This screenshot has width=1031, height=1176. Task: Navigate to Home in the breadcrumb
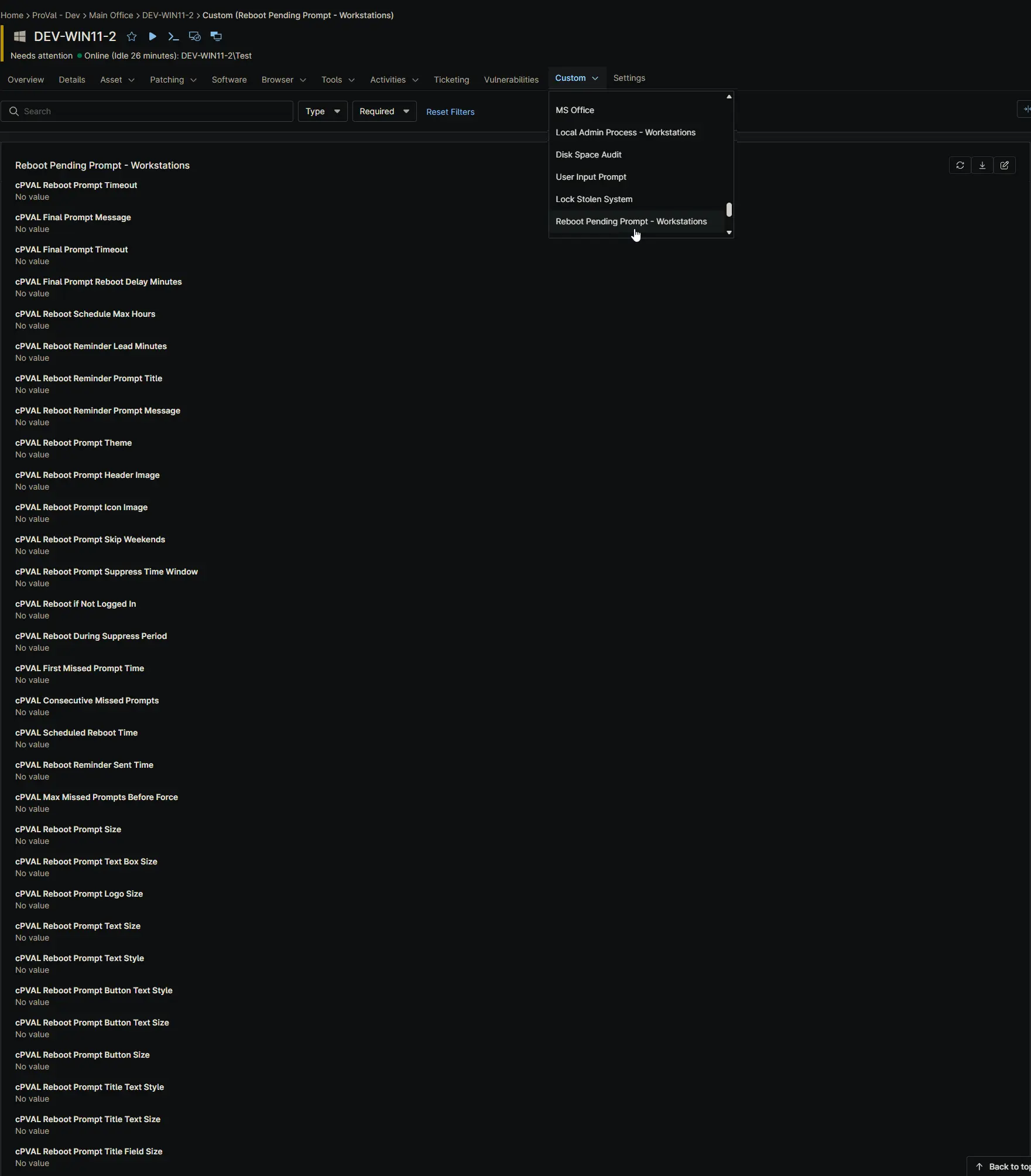click(12, 15)
